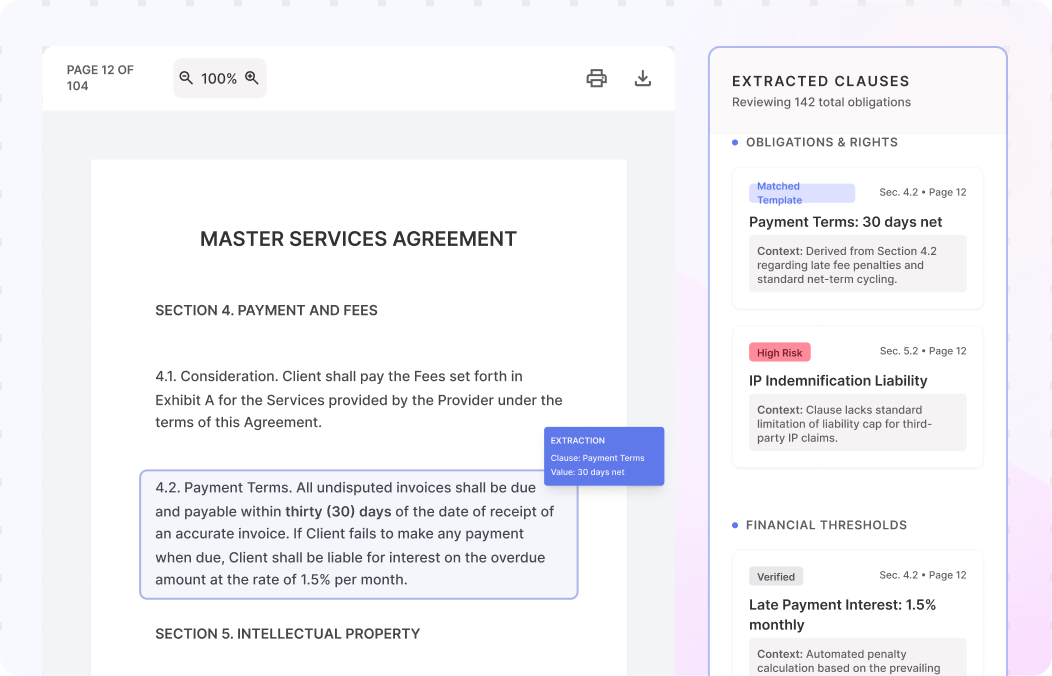Select the highlighted 4.2 Payment Terms paragraph
Screen dimensions: 1052x676
click(x=358, y=534)
